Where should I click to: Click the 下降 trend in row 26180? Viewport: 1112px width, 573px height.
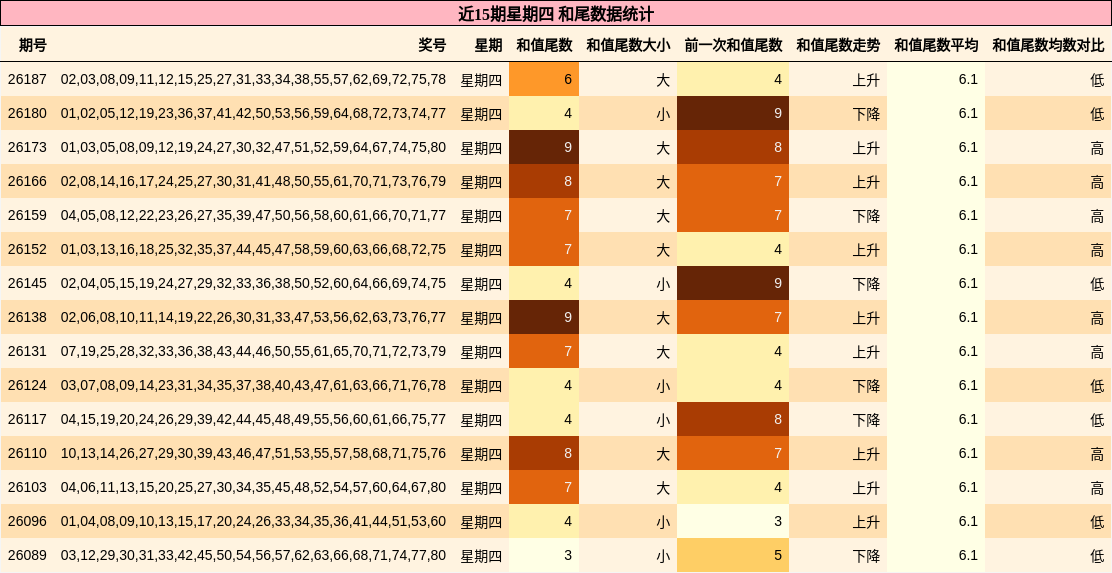tap(866, 113)
